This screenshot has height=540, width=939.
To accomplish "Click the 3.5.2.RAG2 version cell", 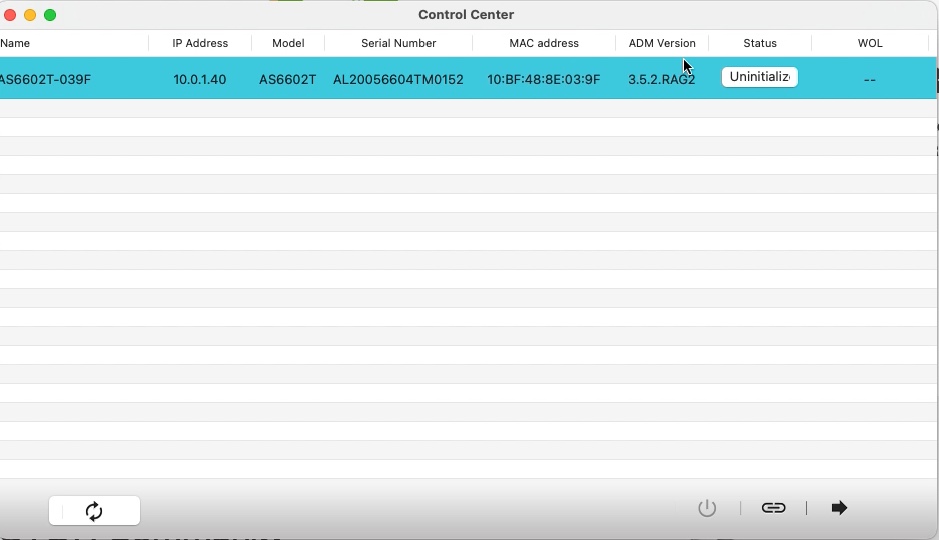I will [661, 79].
